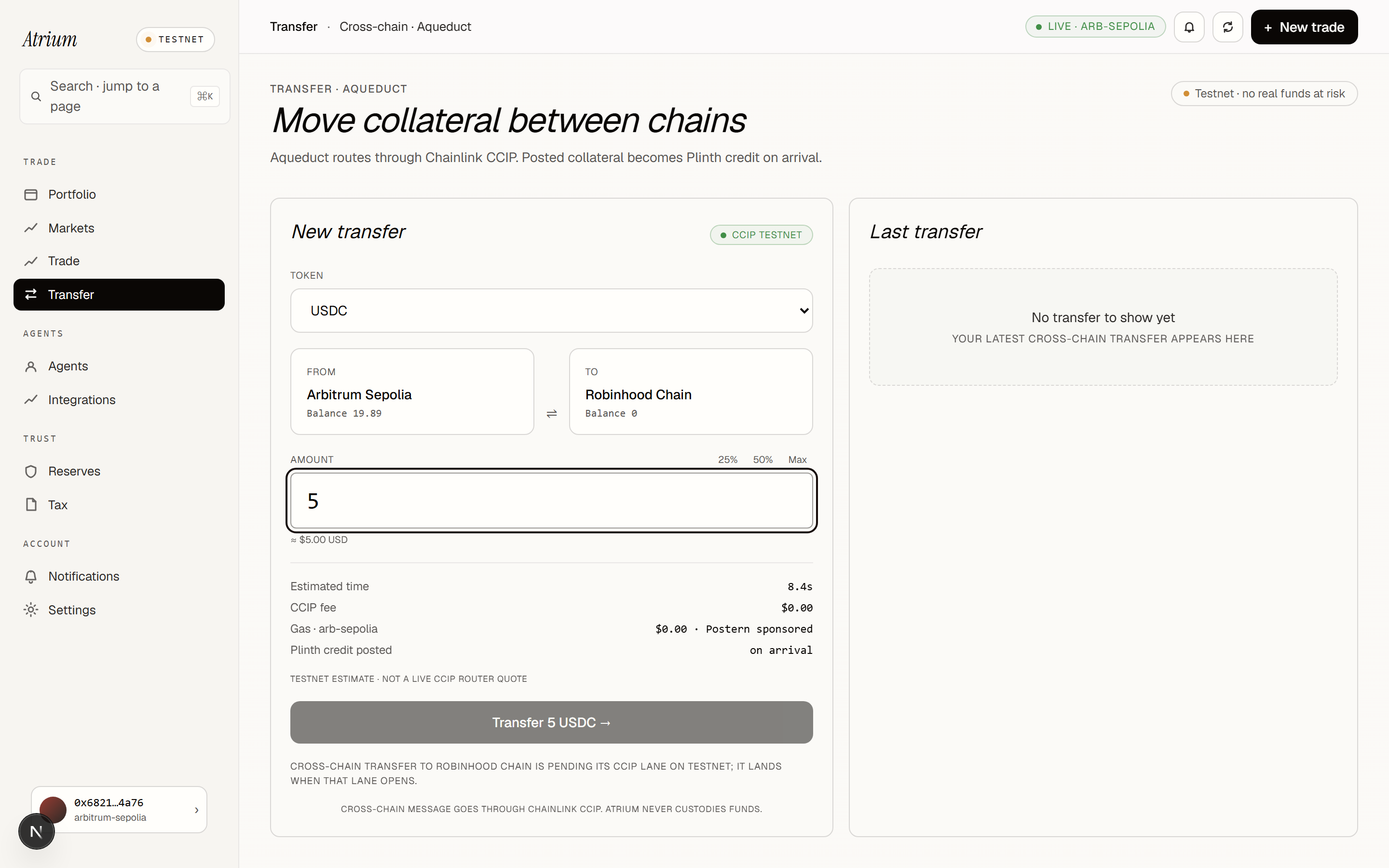Click wallet 0x6821…4a76 account card
Viewport: 1389px width, 868px height.
119,810
